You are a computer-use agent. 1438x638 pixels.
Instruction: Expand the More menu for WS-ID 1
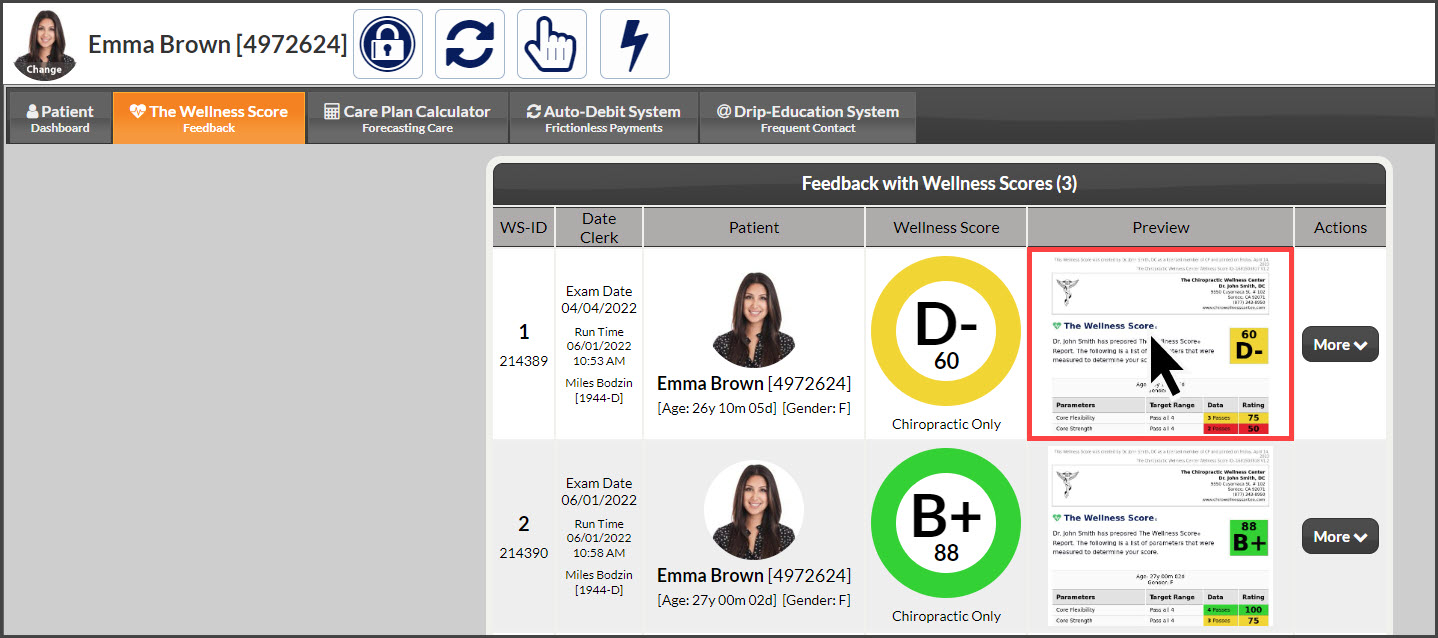pyautogui.click(x=1340, y=344)
